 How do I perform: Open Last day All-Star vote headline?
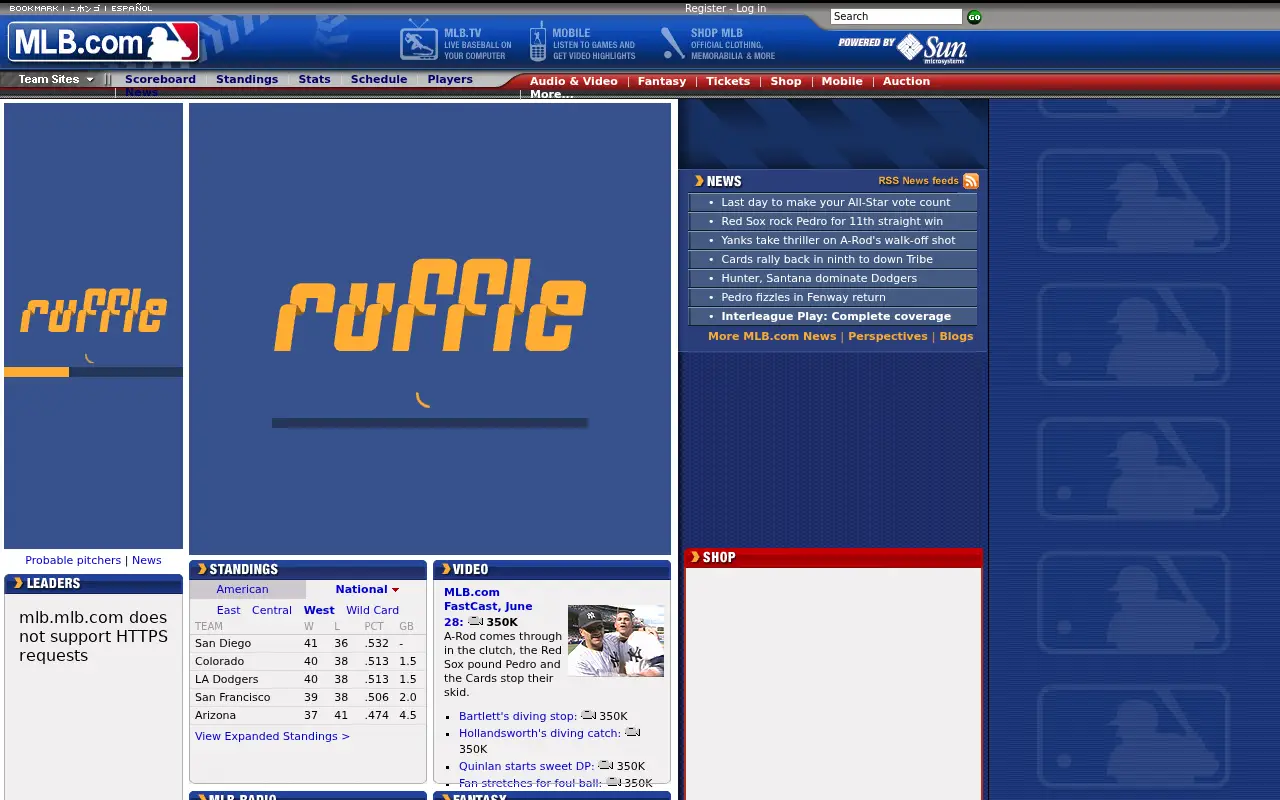point(836,202)
